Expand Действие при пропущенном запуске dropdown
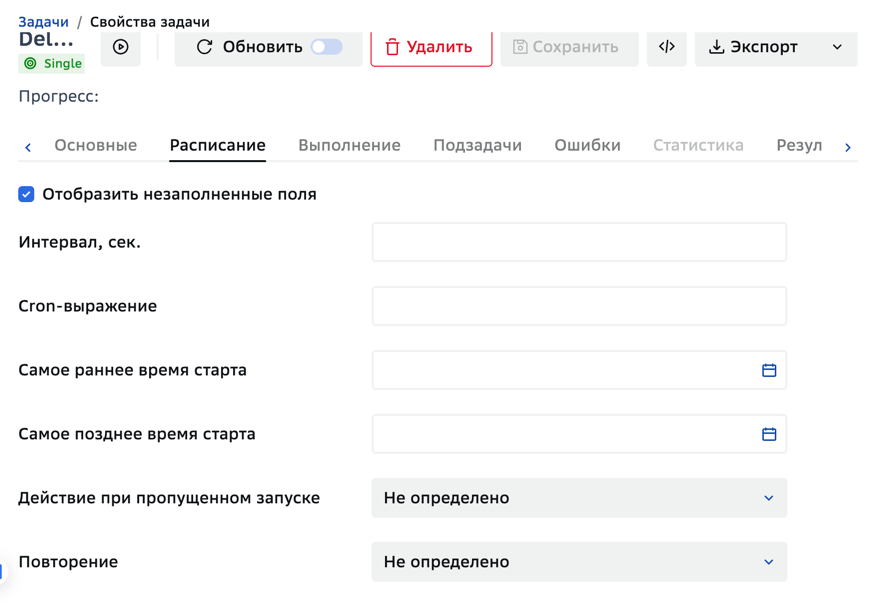The height and width of the screenshot is (607, 871). 579,498
